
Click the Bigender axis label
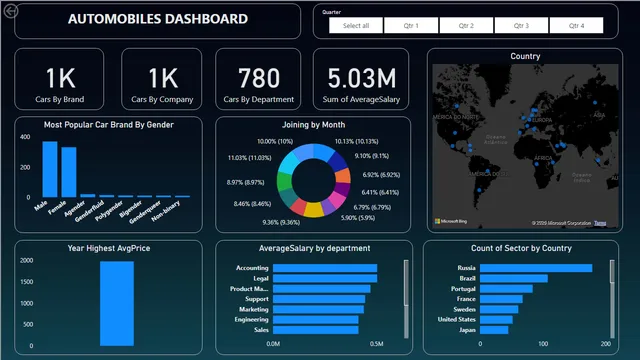click(x=131, y=209)
